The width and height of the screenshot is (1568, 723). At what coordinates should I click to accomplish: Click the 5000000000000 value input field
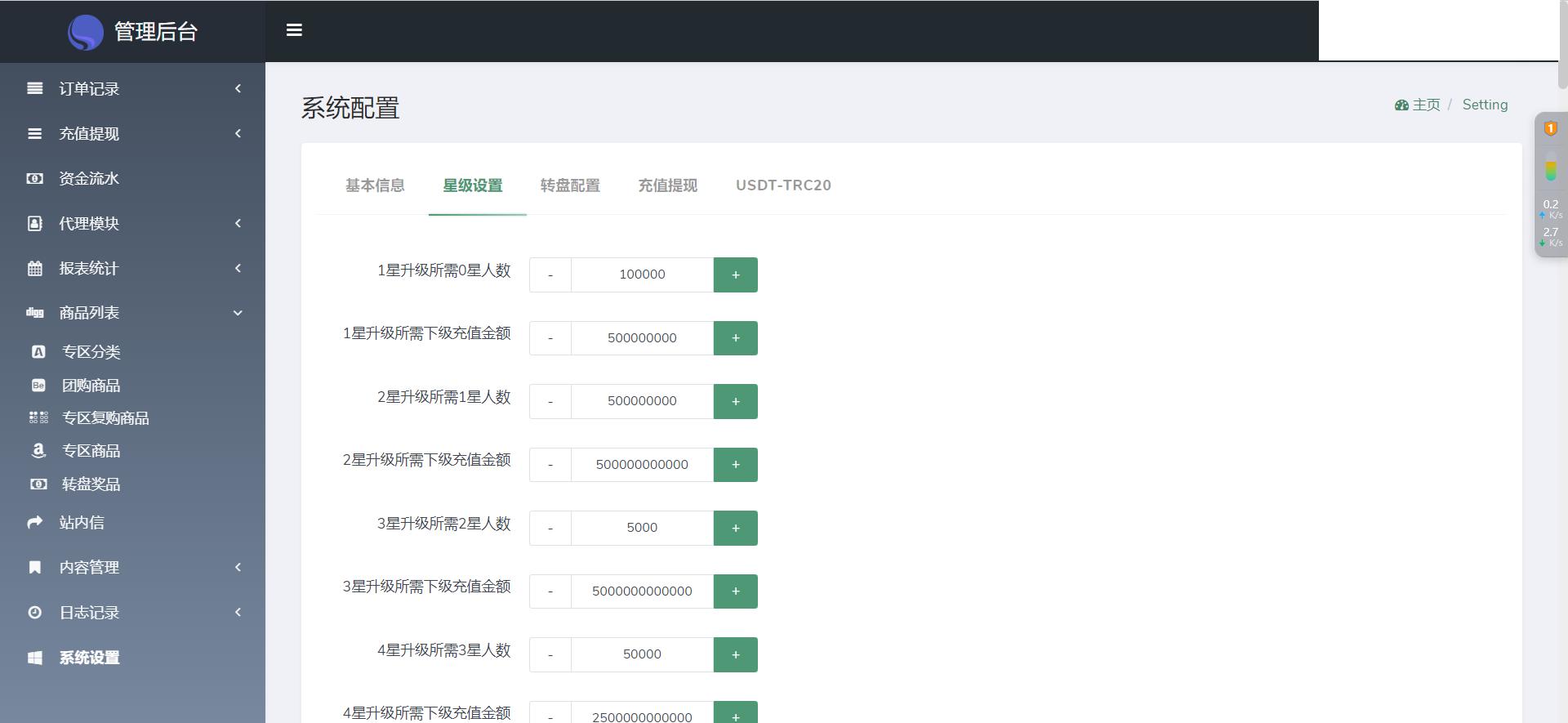click(x=643, y=591)
